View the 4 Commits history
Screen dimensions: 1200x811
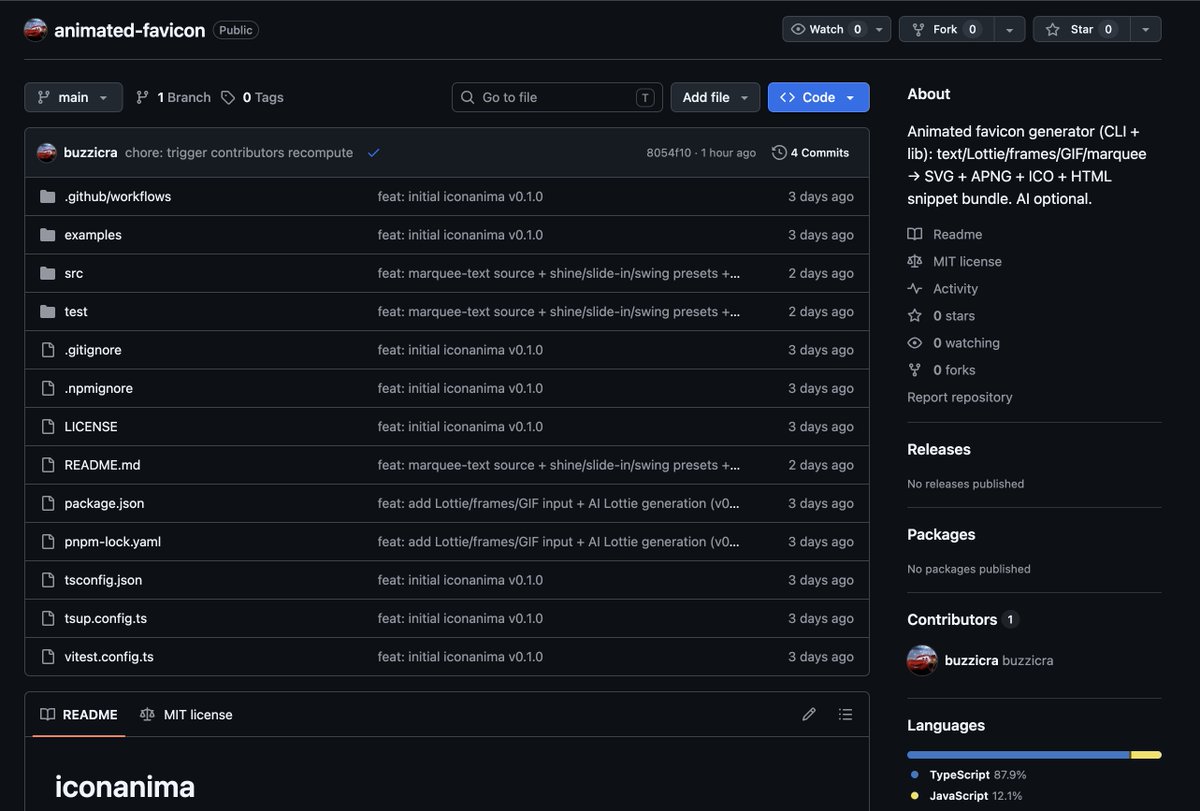tap(811, 153)
